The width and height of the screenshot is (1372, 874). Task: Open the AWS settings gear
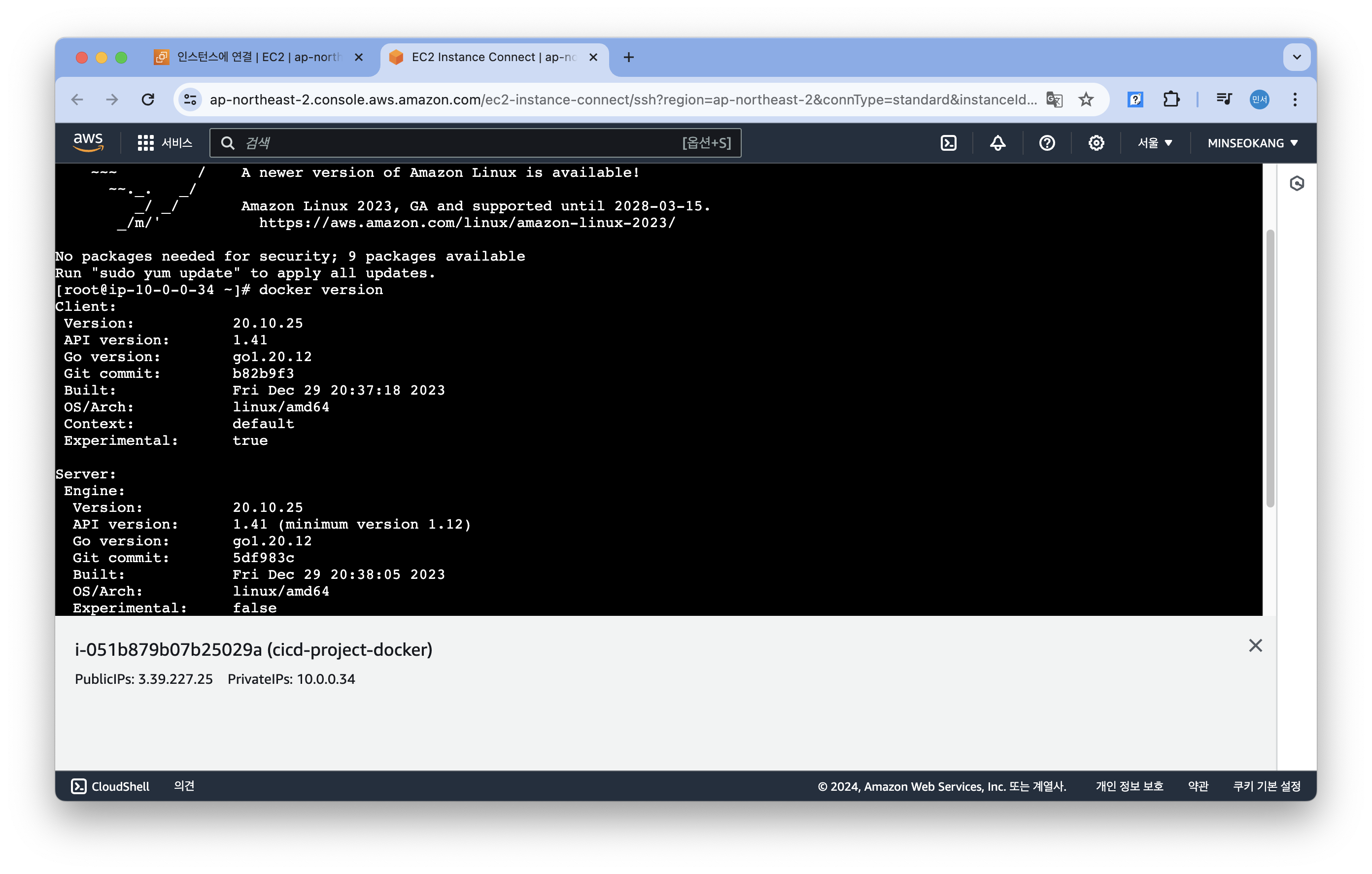point(1096,143)
